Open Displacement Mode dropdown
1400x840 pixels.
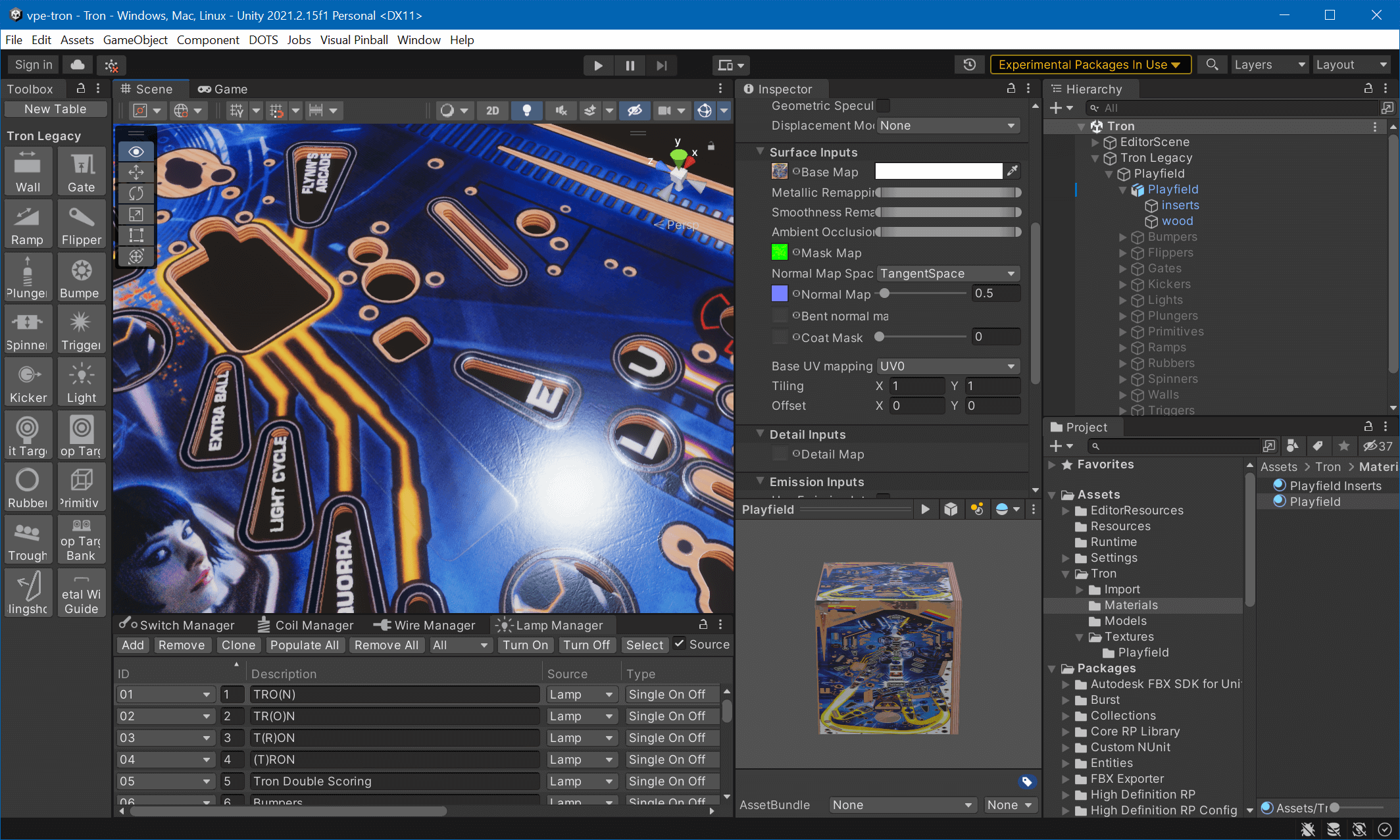pos(948,126)
